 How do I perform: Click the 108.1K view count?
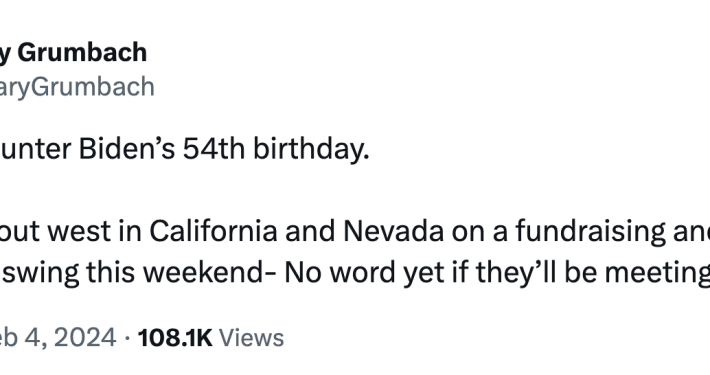pyautogui.click(x=175, y=338)
